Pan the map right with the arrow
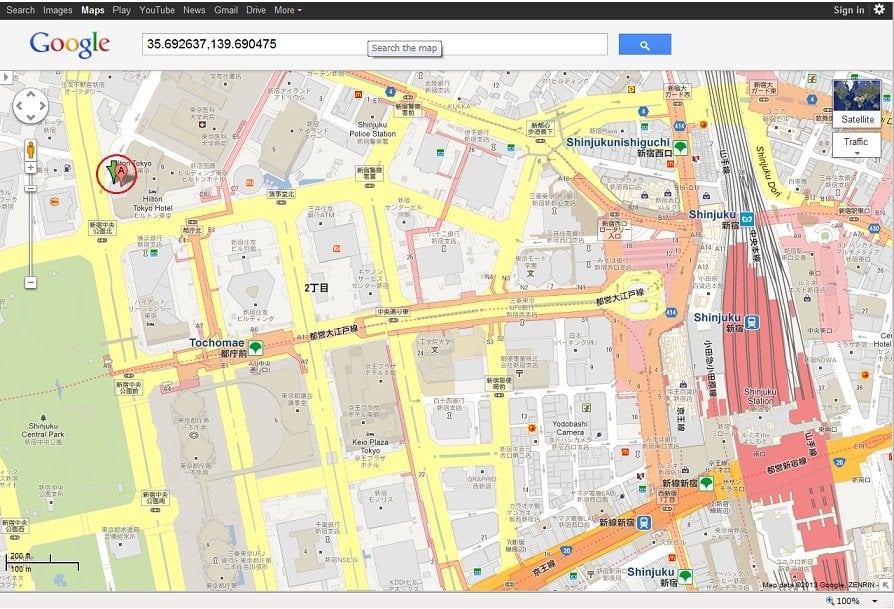The height and width of the screenshot is (609, 894). pyautogui.click(x=42, y=106)
